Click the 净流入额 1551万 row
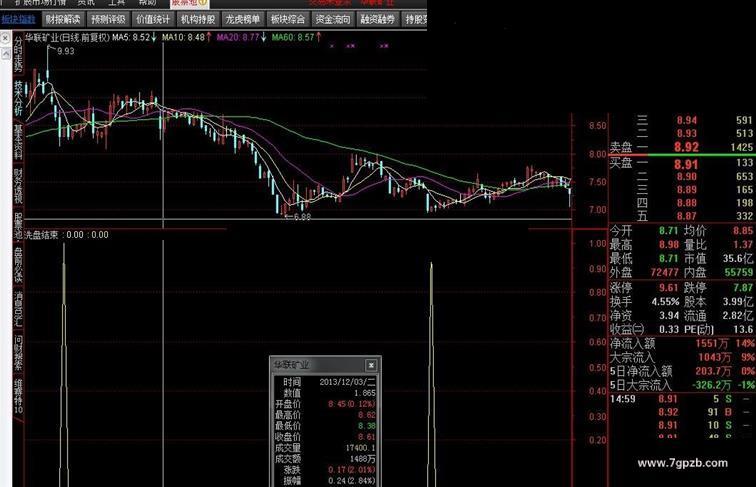The image size is (756, 487). pos(682,343)
